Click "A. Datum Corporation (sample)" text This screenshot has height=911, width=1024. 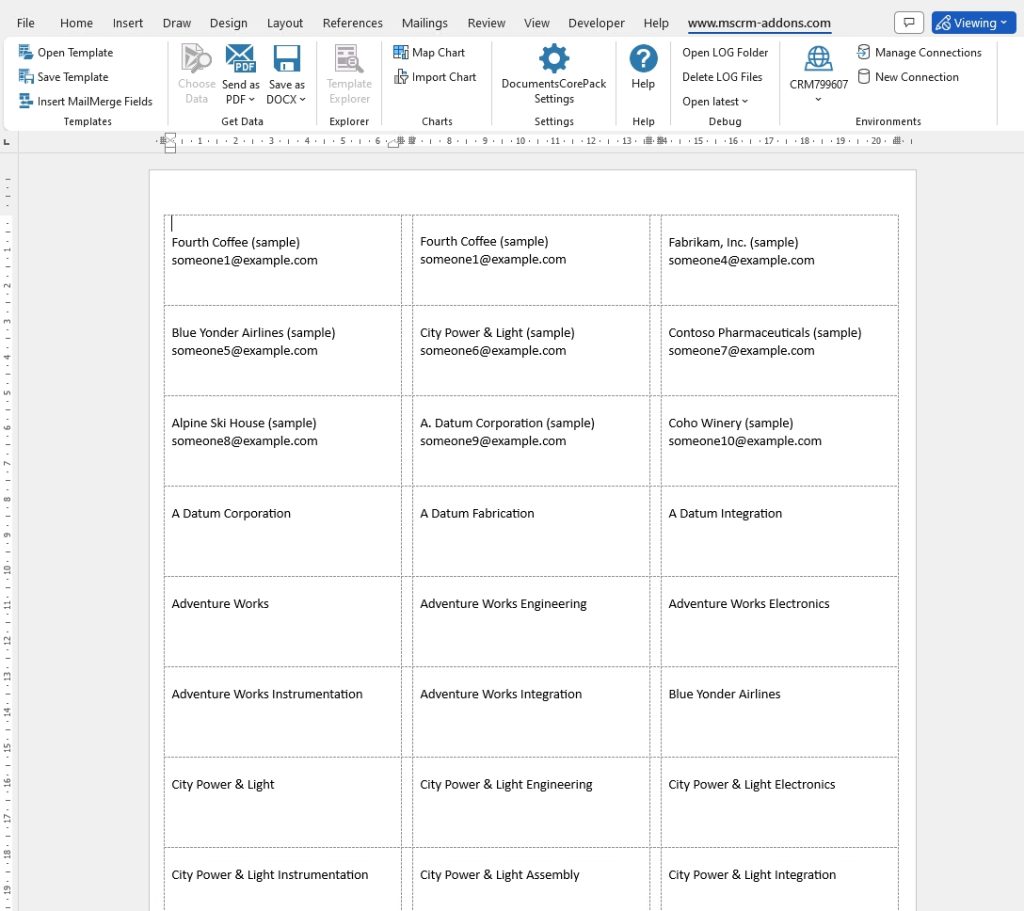click(507, 423)
